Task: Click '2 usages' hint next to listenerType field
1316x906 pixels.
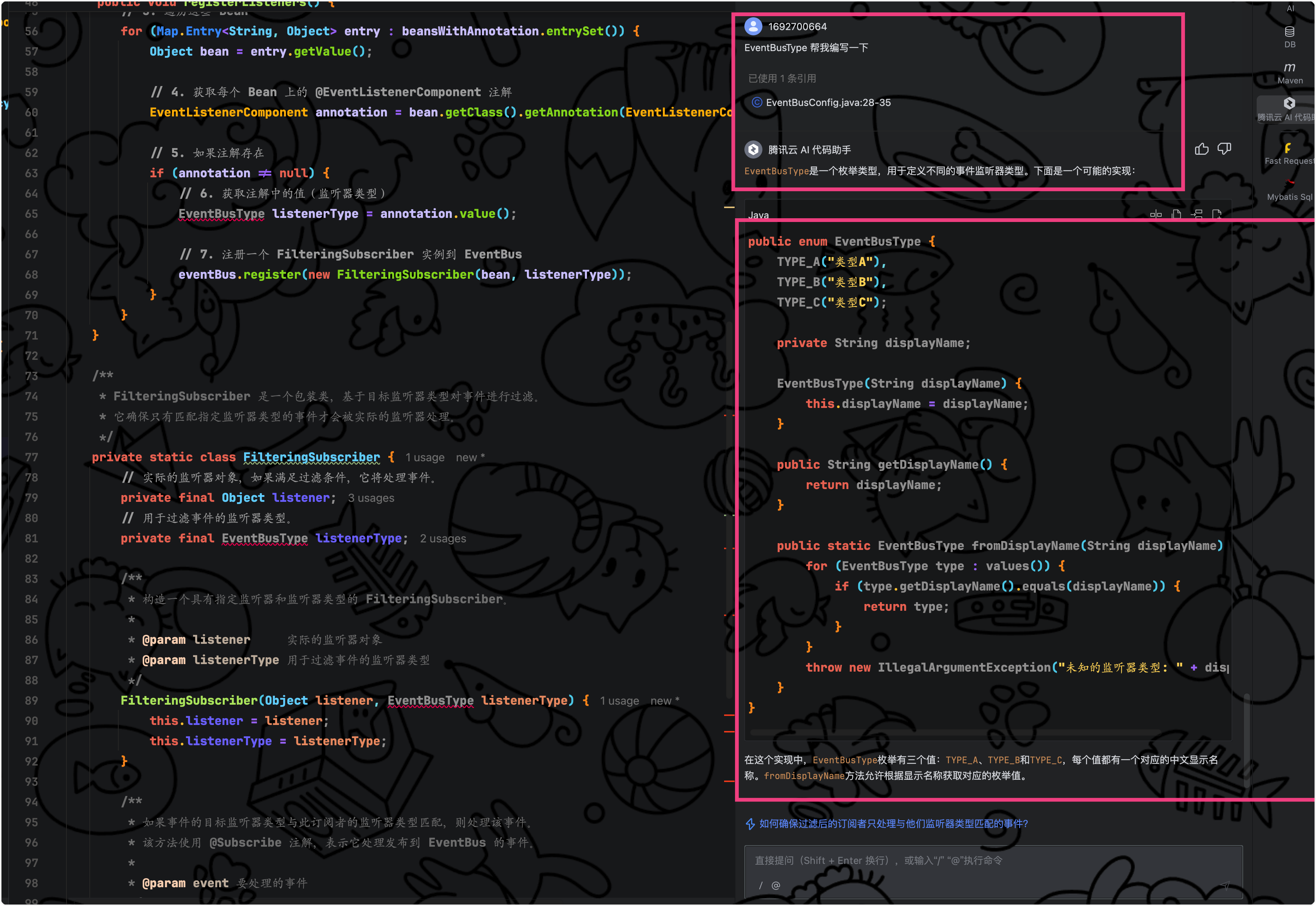Action: point(443,539)
